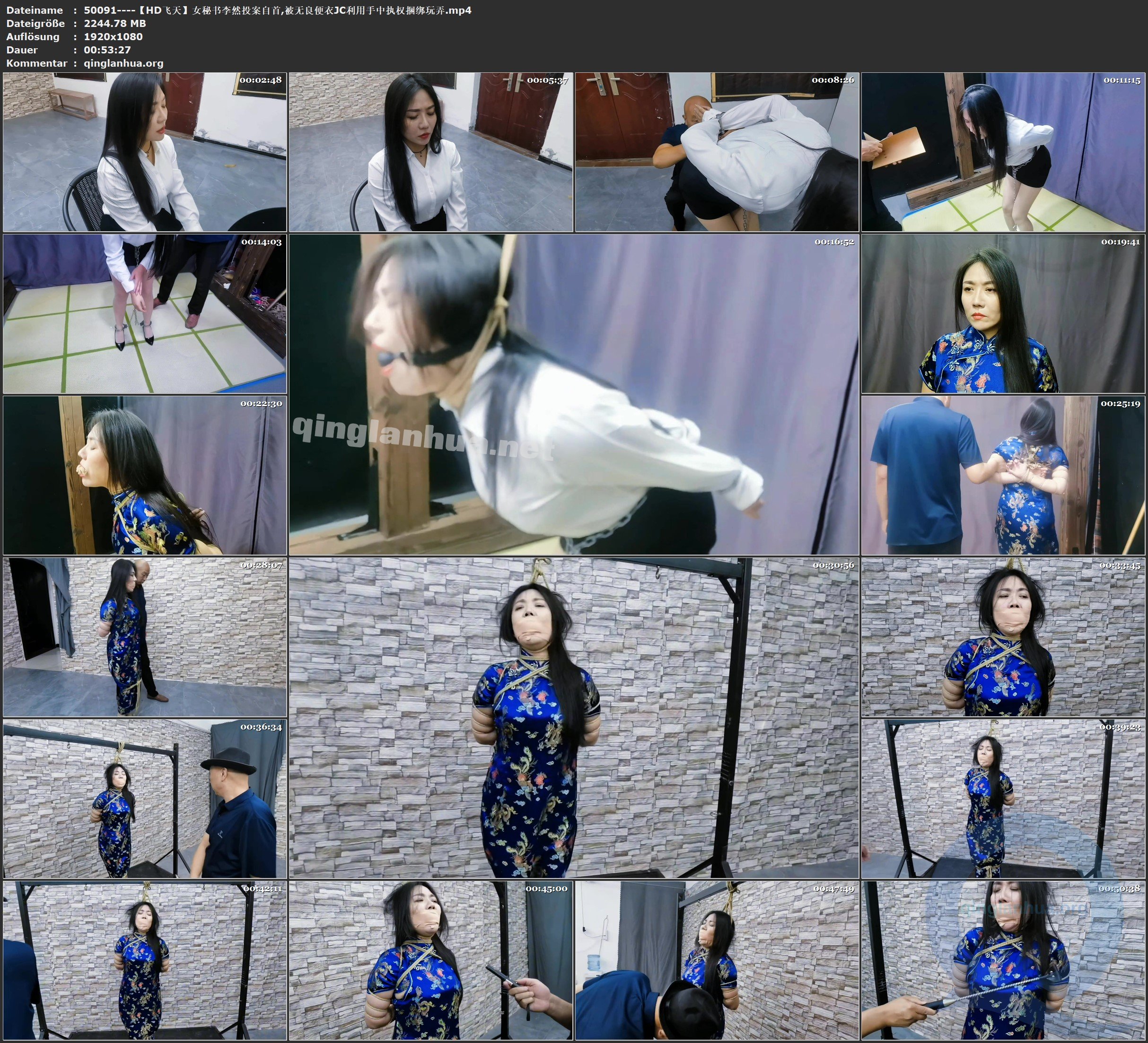
Task: Select the thumbnail at 00:08:26
Action: click(716, 151)
